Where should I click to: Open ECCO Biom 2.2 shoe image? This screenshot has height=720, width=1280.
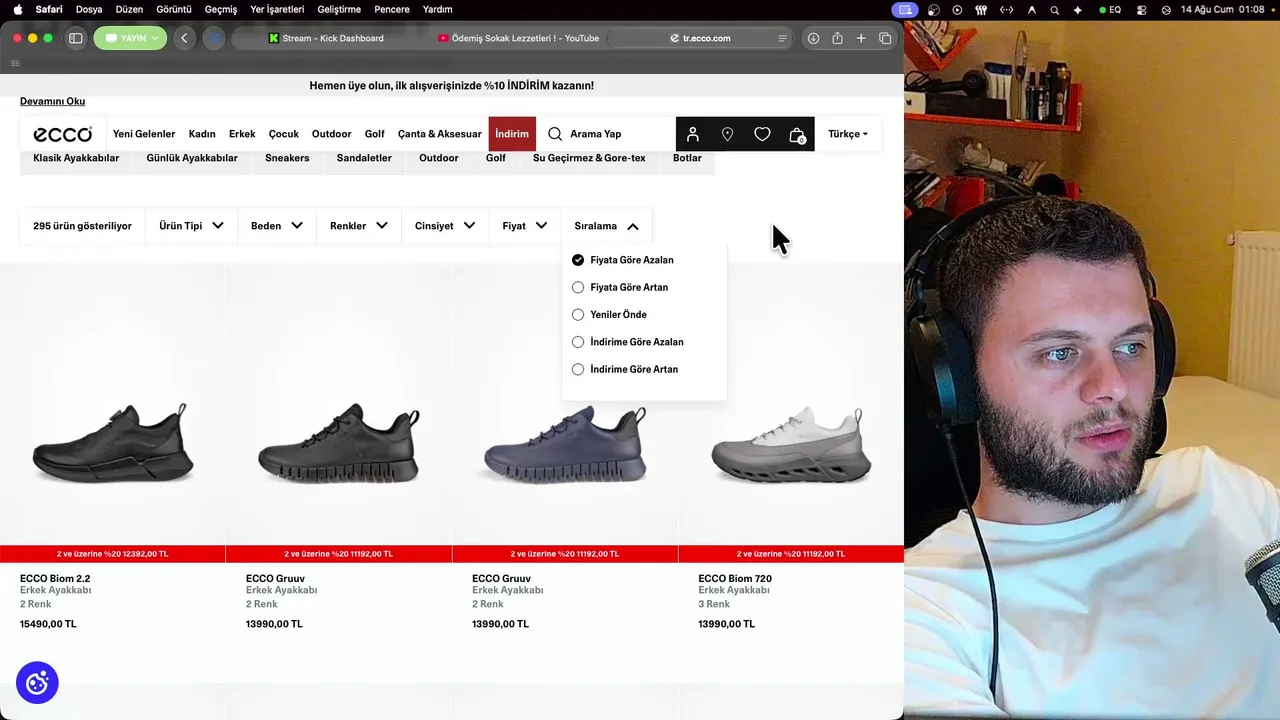pos(113,442)
